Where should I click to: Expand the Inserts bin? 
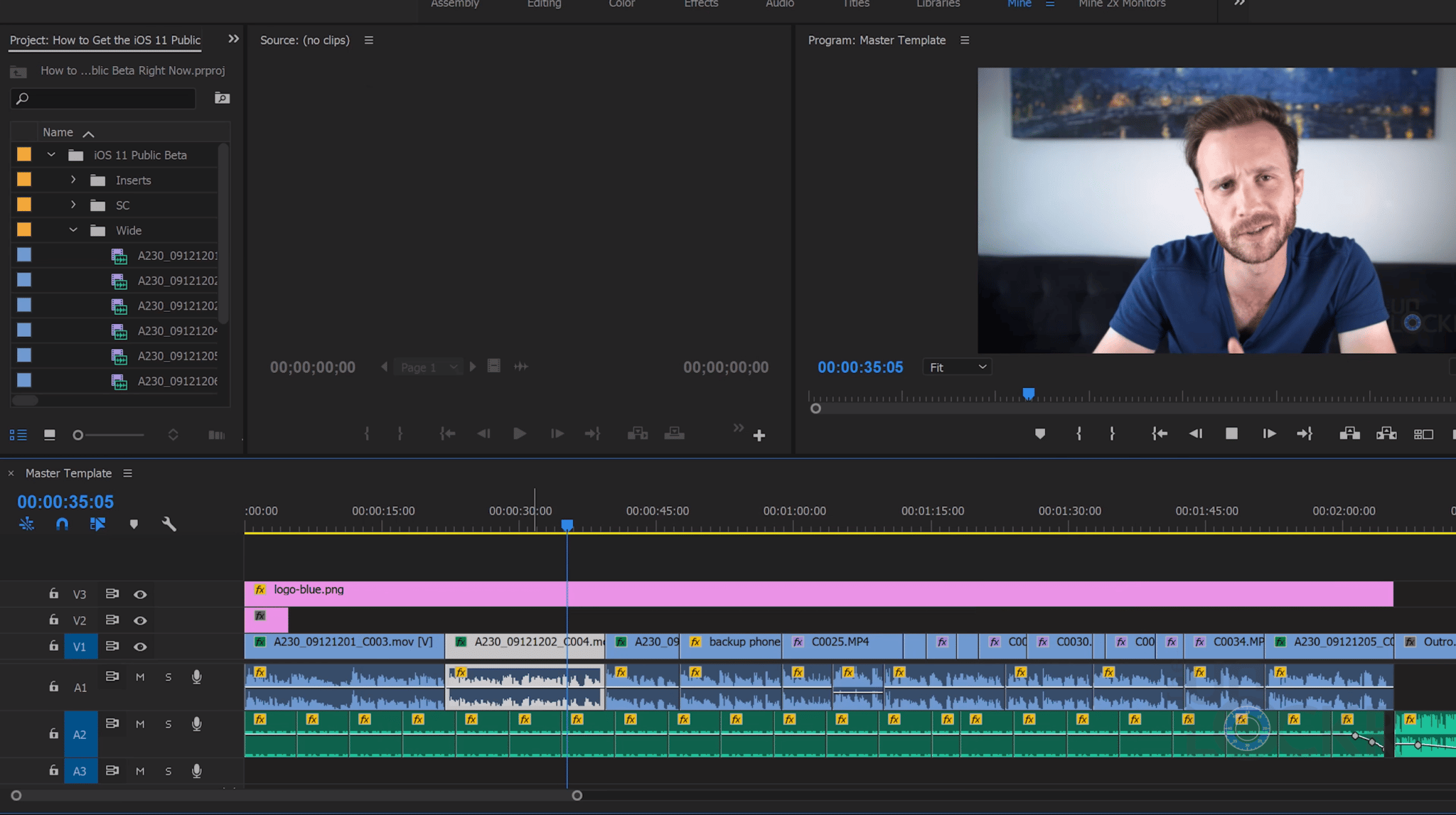click(73, 180)
